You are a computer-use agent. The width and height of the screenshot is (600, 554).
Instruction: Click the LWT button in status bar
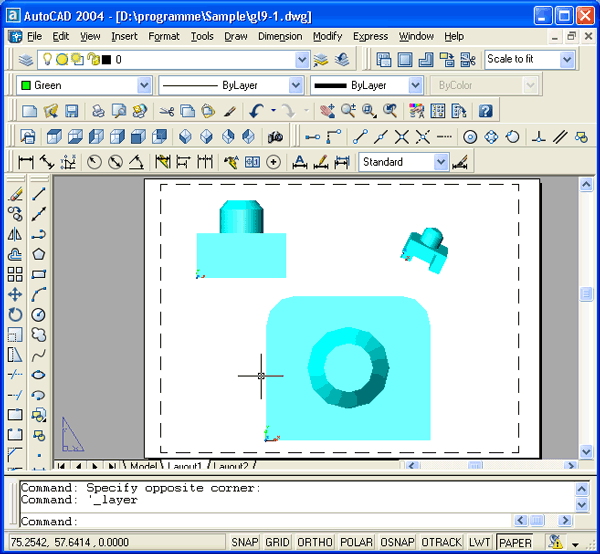click(x=480, y=542)
